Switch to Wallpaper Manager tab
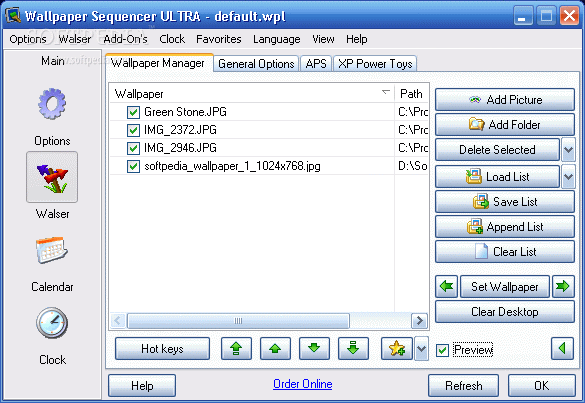Screen dimensions: 585x403 [159, 63]
